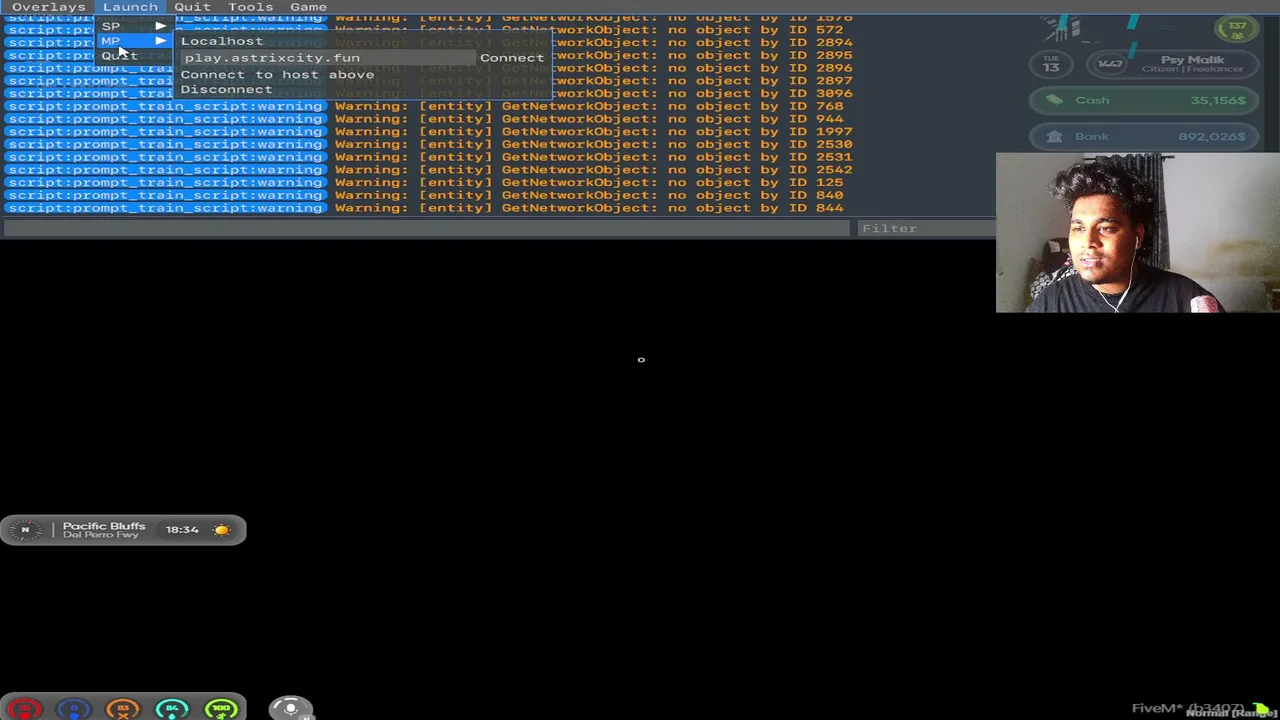The width and height of the screenshot is (1280, 720).
Task: Click the console warning for ID 2894
Action: (703, 43)
